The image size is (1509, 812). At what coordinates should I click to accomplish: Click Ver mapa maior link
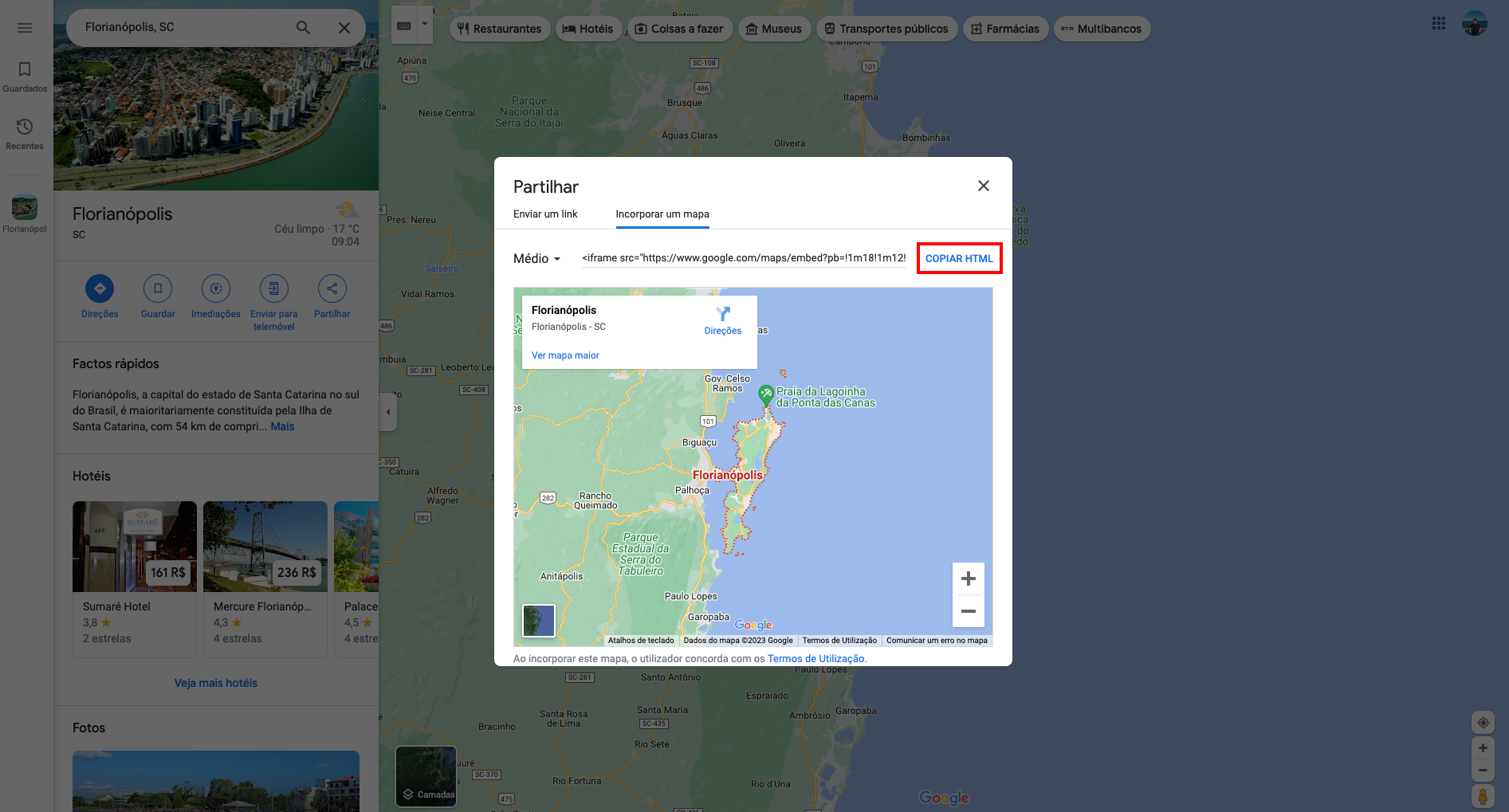(x=565, y=355)
